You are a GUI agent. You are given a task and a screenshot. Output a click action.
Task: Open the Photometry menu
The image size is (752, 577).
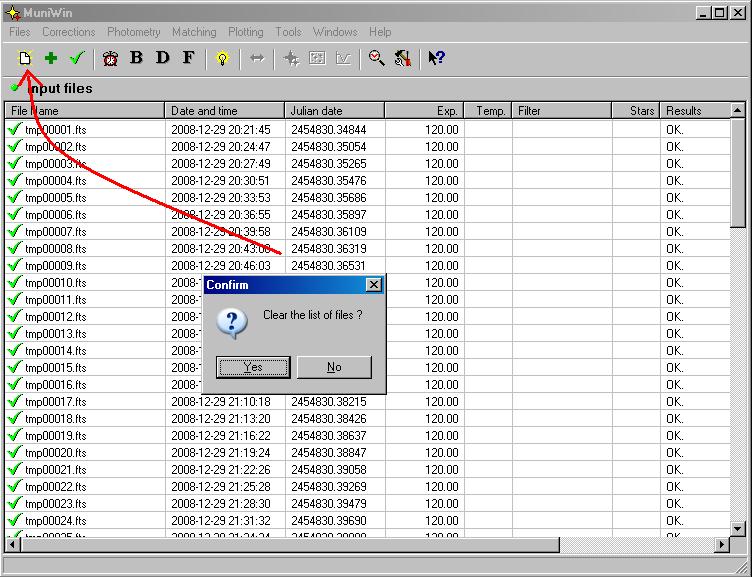[133, 32]
